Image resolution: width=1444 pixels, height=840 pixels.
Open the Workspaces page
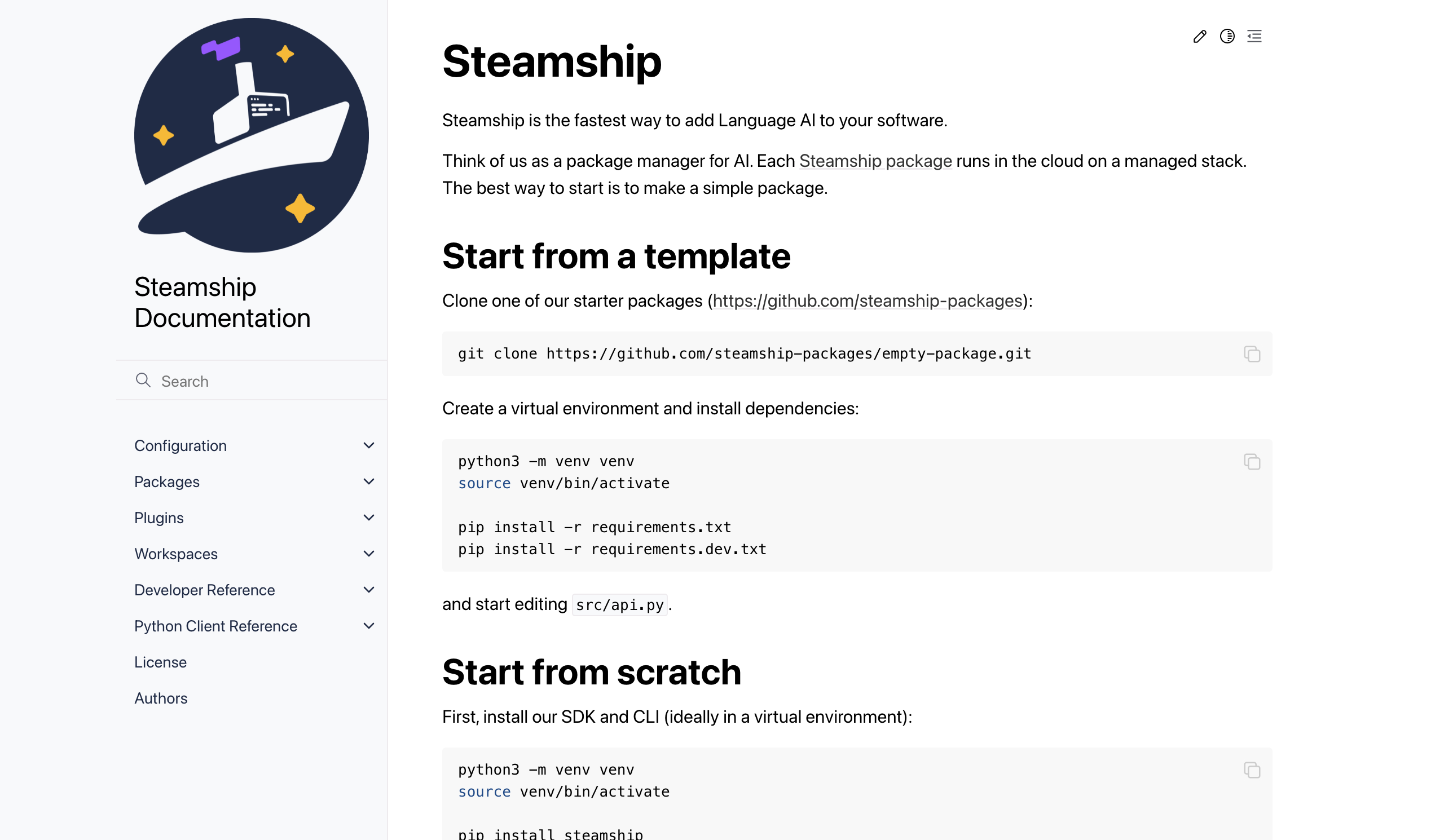[x=176, y=554]
